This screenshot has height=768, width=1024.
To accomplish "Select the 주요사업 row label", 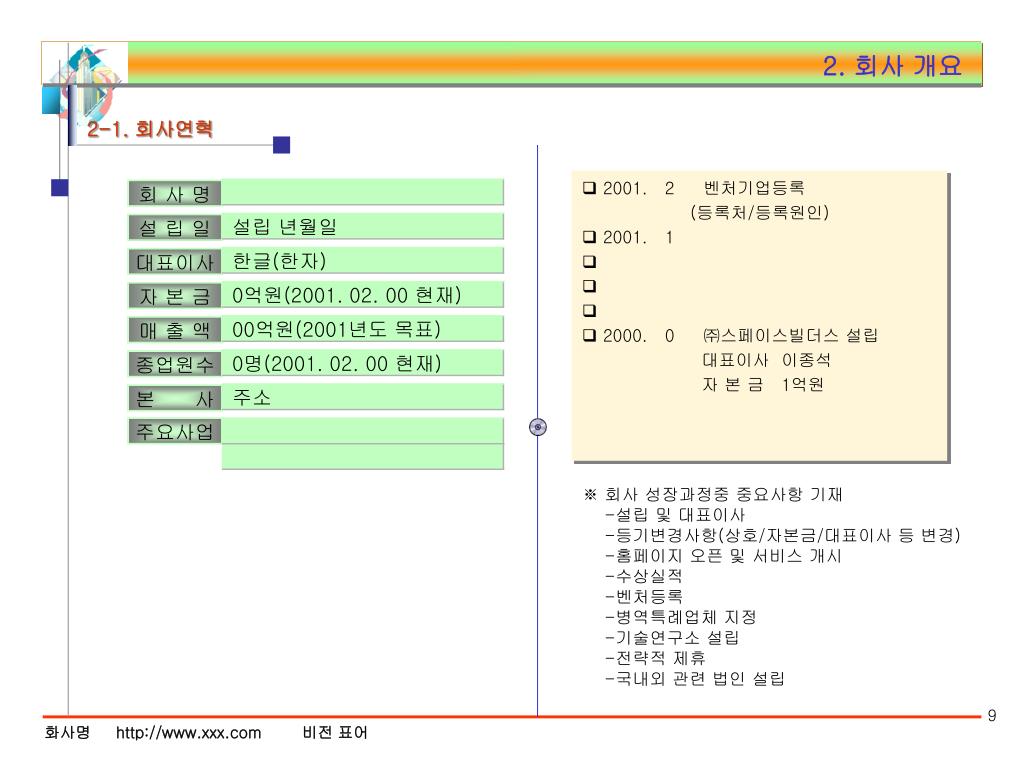I will coord(174,432).
